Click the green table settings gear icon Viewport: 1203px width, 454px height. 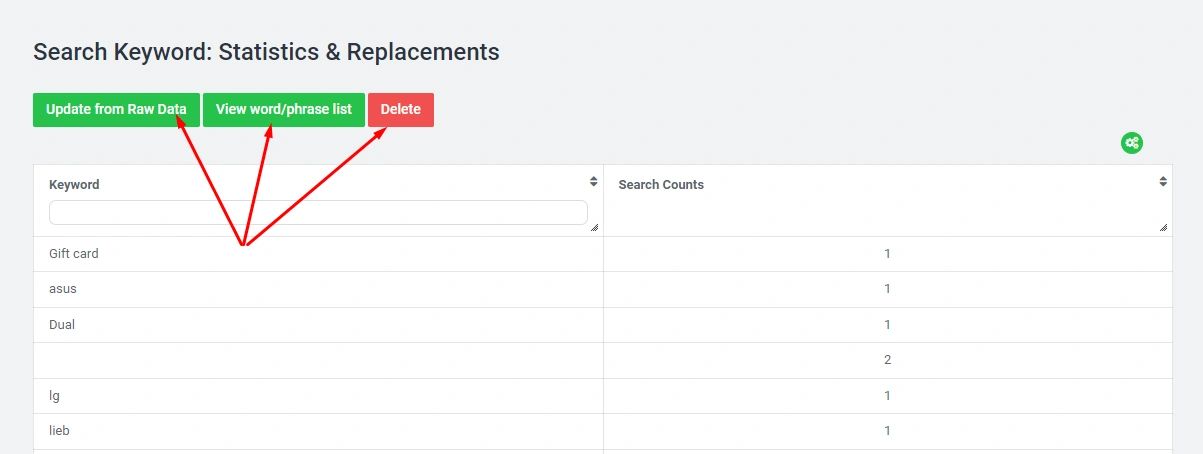[1131, 143]
